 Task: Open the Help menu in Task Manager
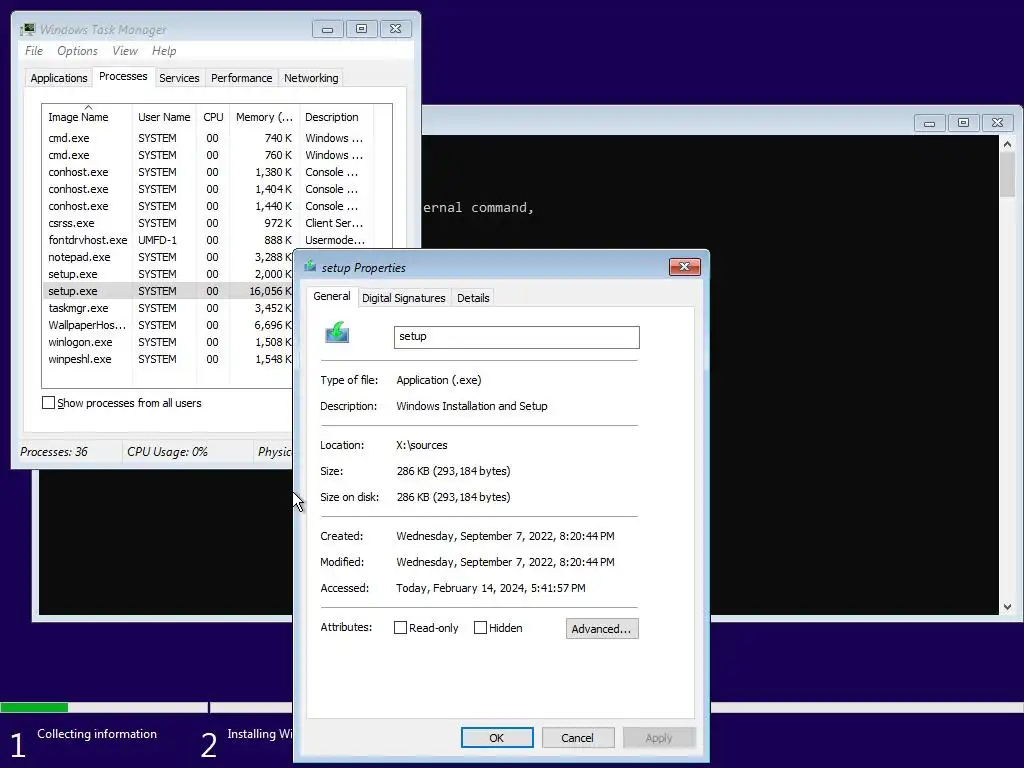pyautogui.click(x=164, y=51)
